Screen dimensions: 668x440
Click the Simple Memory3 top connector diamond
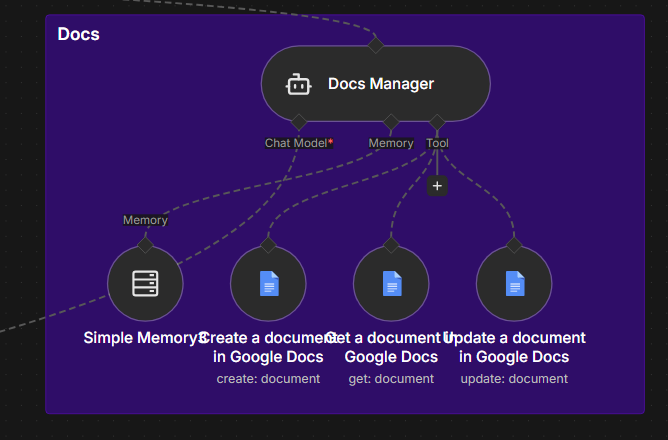145,245
